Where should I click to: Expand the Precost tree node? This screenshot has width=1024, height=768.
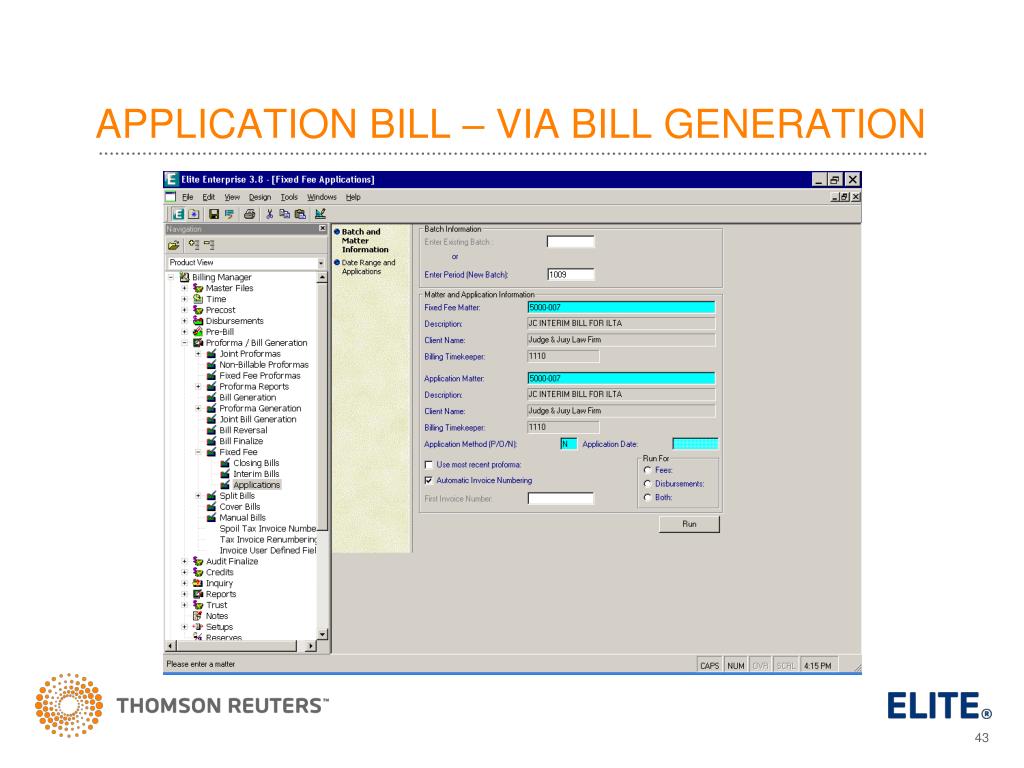click(x=185, y=310)
